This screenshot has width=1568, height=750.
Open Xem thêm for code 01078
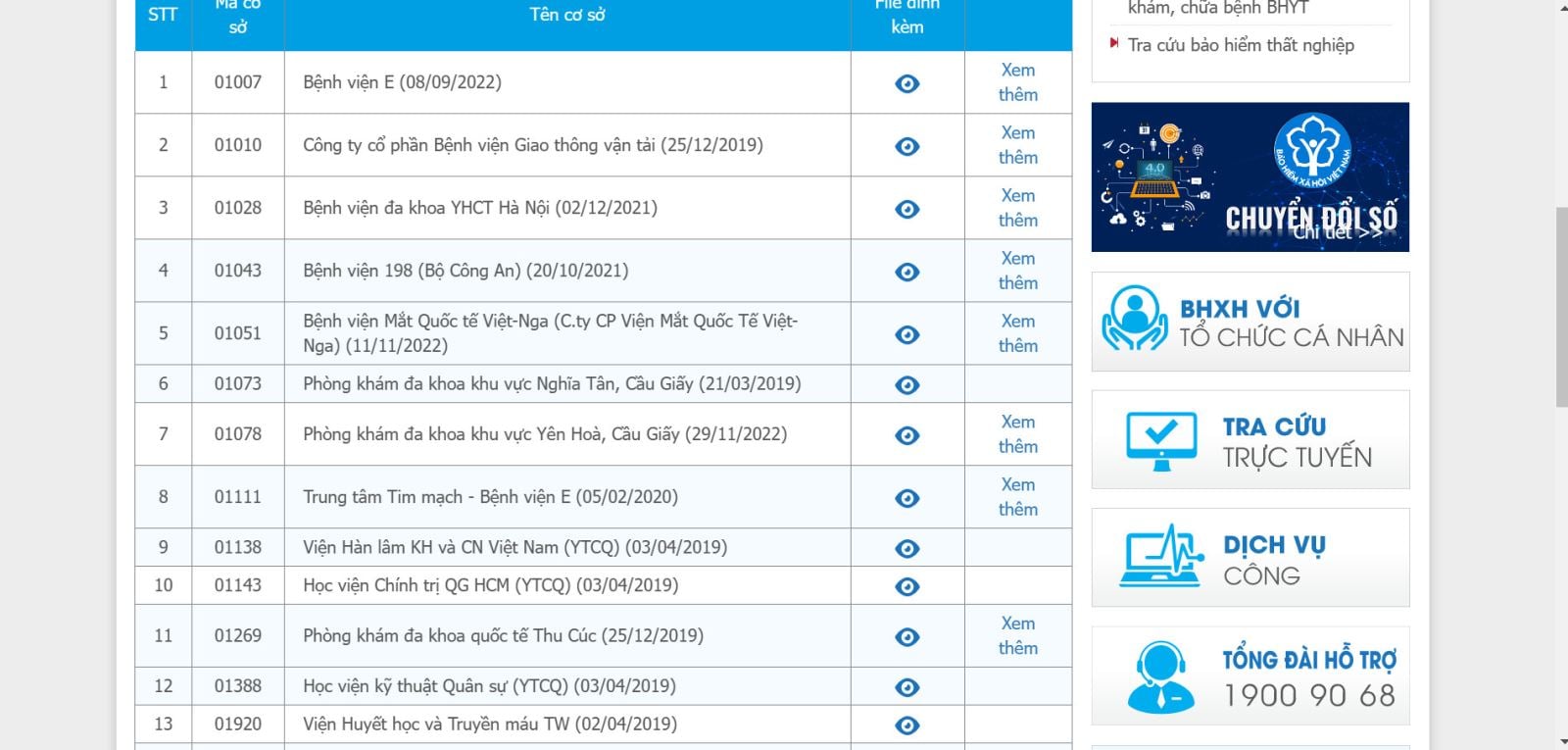click(1018, 434)
